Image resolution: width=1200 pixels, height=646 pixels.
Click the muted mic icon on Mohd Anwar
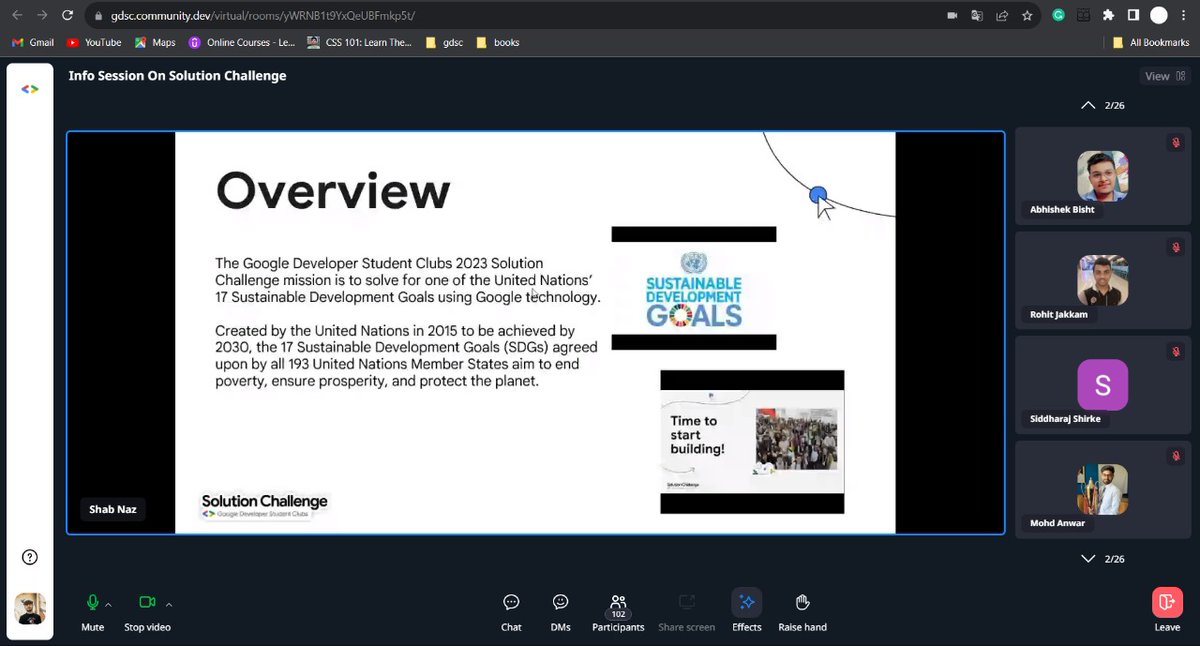(x=1176, y=456)
